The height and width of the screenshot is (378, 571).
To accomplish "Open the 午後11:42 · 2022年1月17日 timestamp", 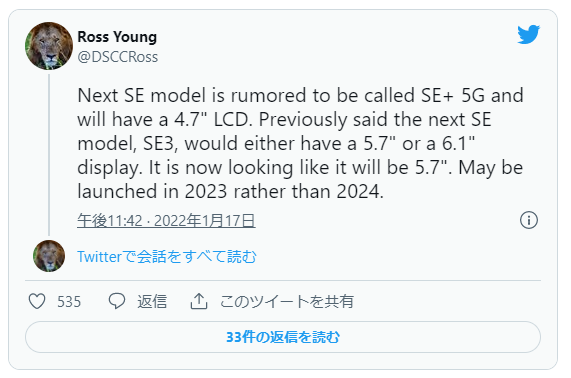I will pos(166,221).
